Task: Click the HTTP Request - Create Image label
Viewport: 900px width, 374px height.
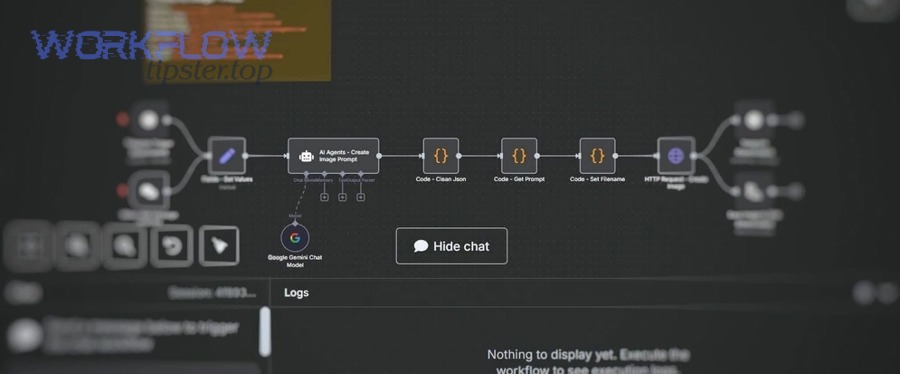Action: [x=676, y=182]
